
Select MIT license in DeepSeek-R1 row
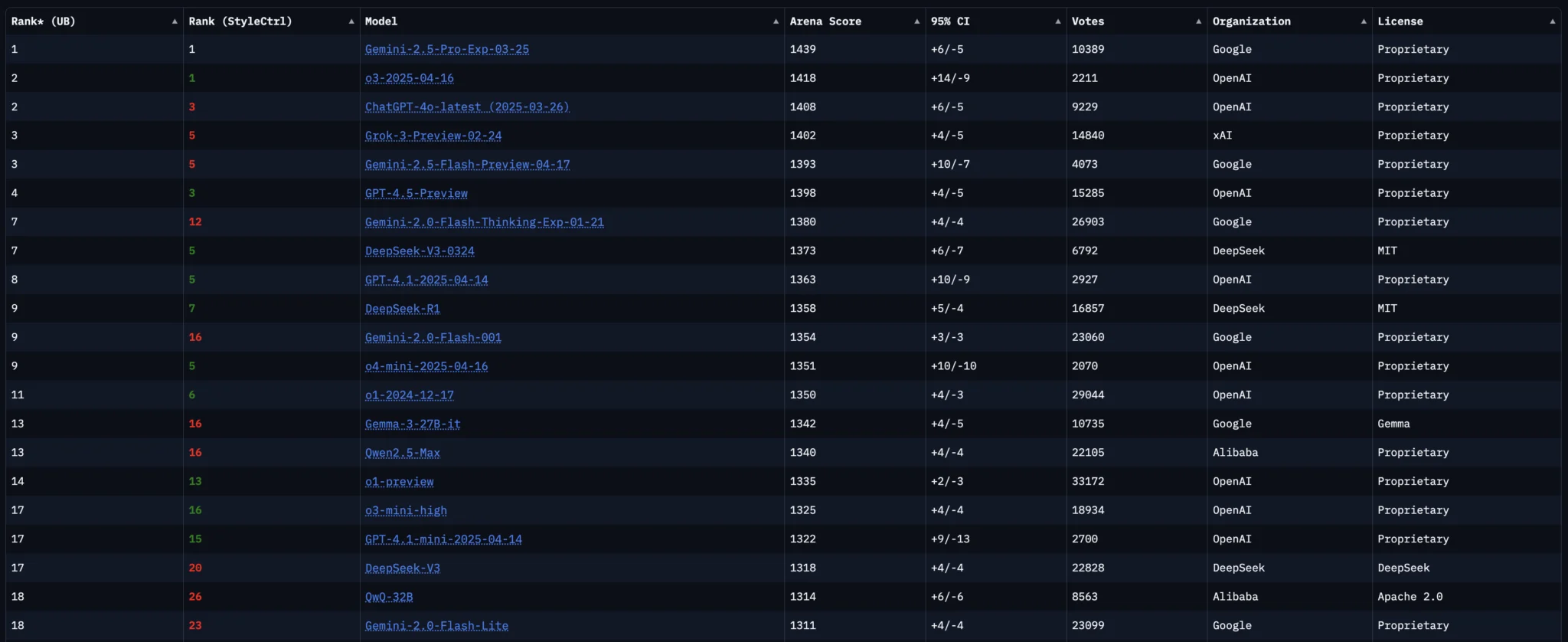coord(1387,309)
